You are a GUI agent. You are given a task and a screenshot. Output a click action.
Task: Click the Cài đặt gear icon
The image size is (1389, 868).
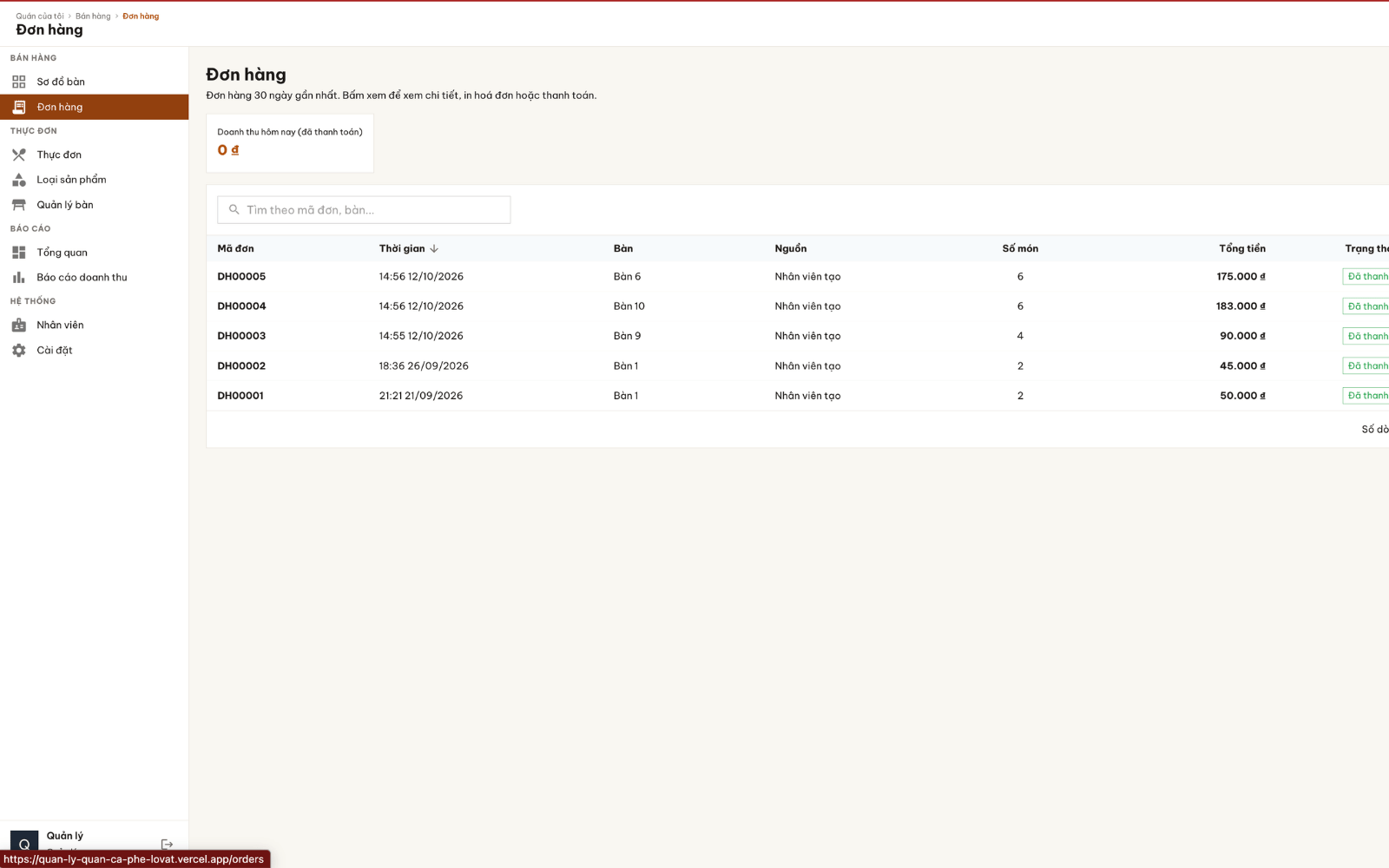coord(19,350)
